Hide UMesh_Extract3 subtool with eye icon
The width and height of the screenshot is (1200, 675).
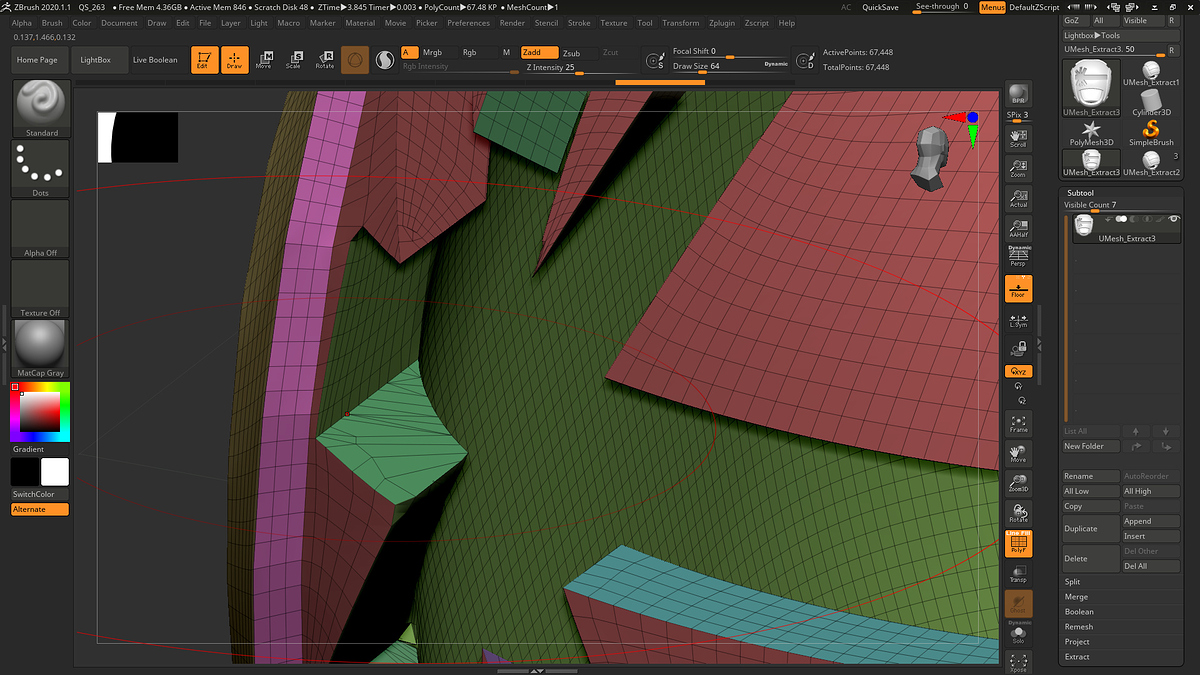1173,218
